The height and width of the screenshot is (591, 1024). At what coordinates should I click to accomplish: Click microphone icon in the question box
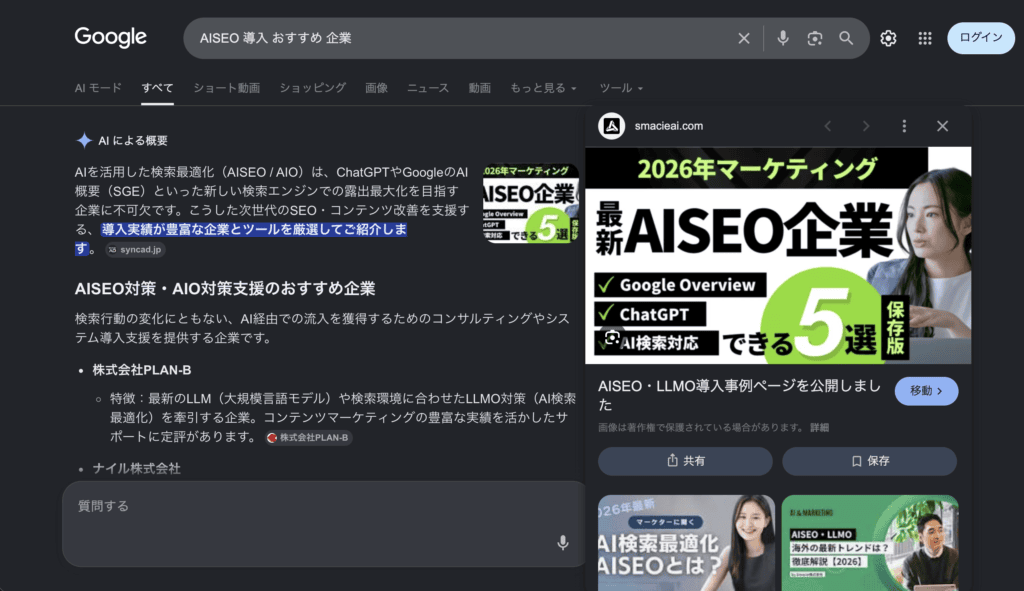(x=563, y=543)
